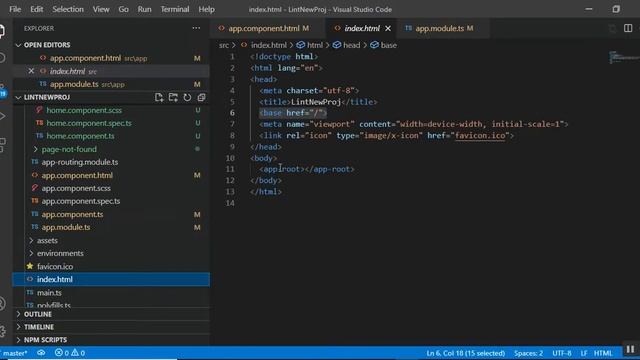This screenshot has height=360, width=640.
Task: Click the New Folder icon in LINTNEWPROJ header
Action: (x=173, y=97)
